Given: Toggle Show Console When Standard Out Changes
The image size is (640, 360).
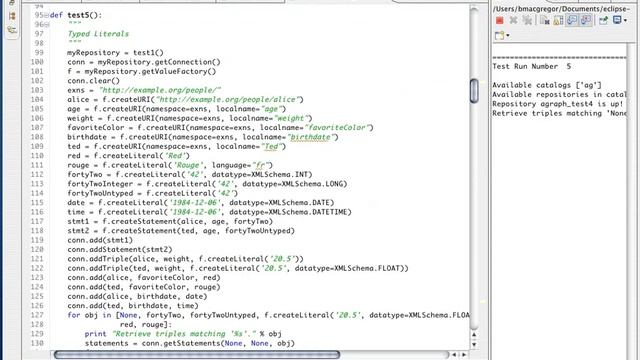Looking at the screenshot, I should coord(572,20).
